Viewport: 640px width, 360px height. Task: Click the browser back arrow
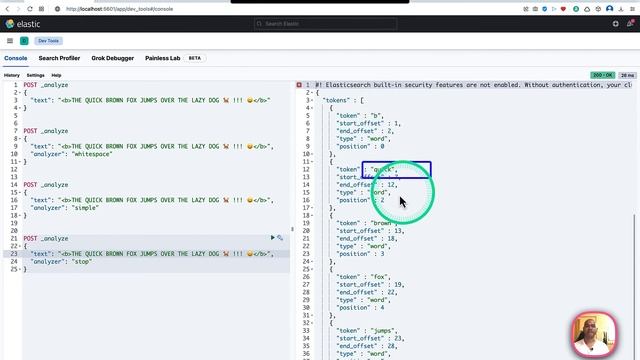click(x=7, y=9)
